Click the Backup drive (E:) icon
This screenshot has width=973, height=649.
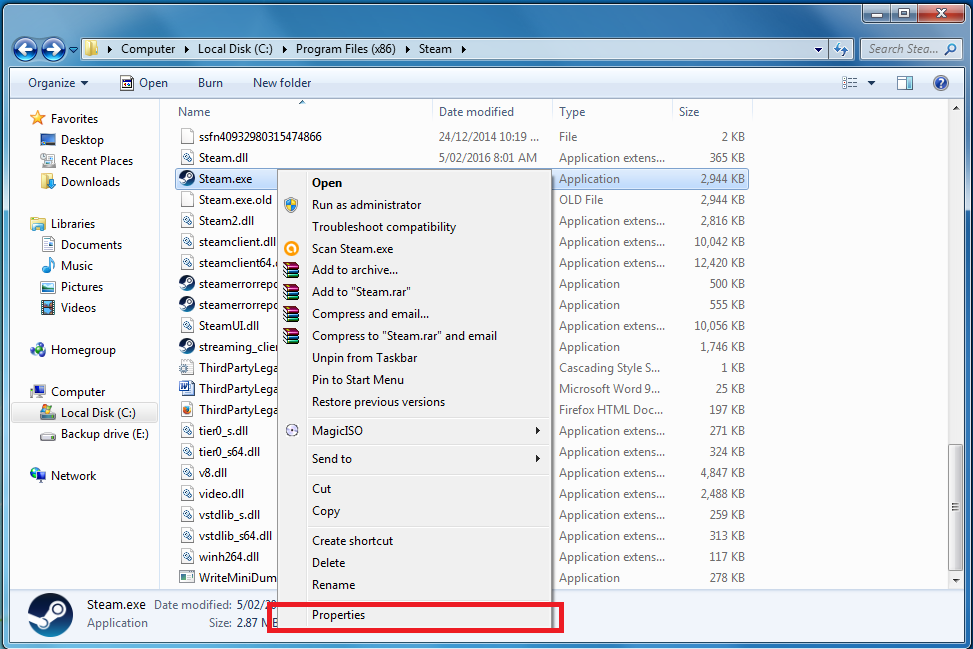[x=48, y=434]
